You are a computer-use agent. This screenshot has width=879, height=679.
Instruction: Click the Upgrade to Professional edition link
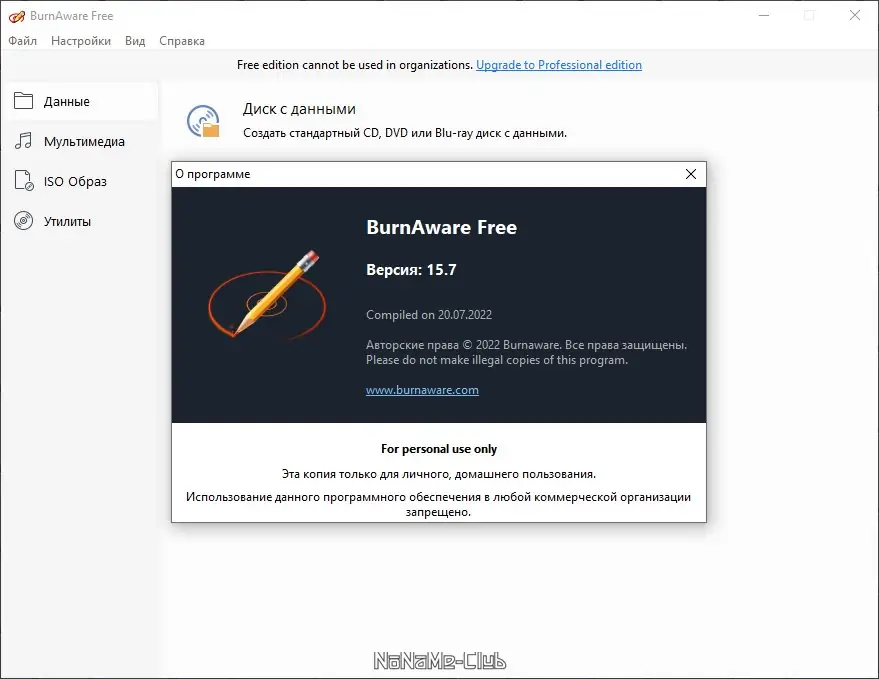[x=559, y=65]
